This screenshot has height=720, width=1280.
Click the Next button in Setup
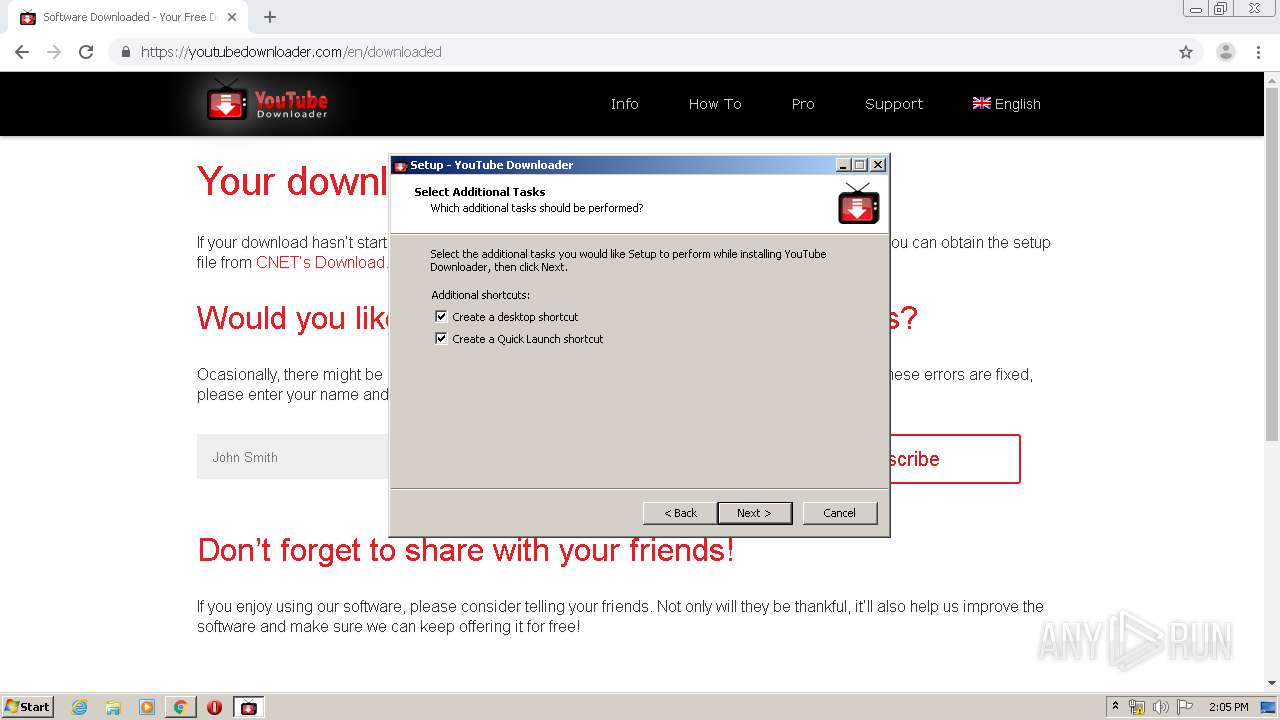(x=755, y=513)
